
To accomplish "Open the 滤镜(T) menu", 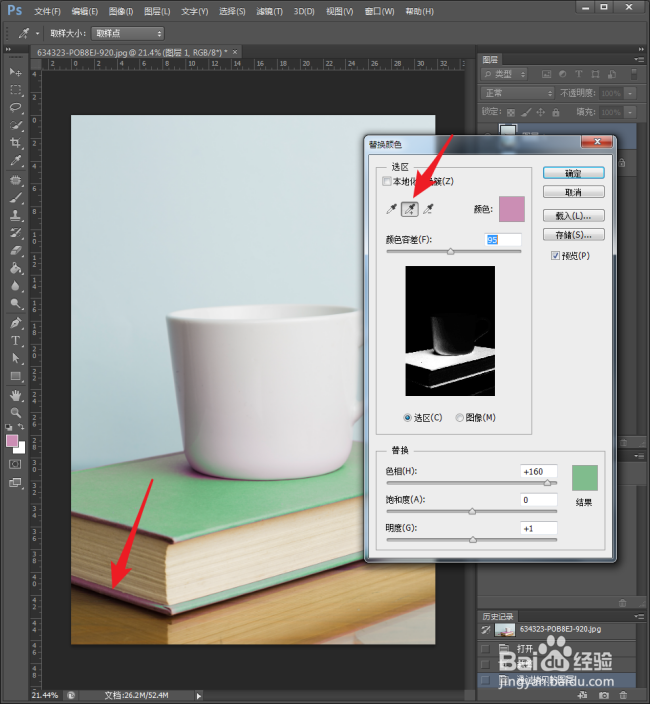I will pos(269,11).
